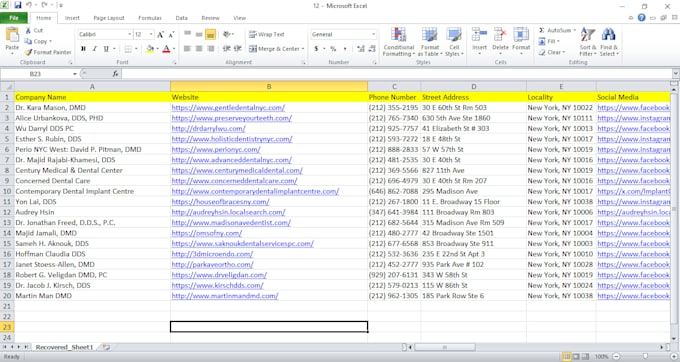Switch to the Review tab
The image size is (680, 362).
click(x=210, y=18)
